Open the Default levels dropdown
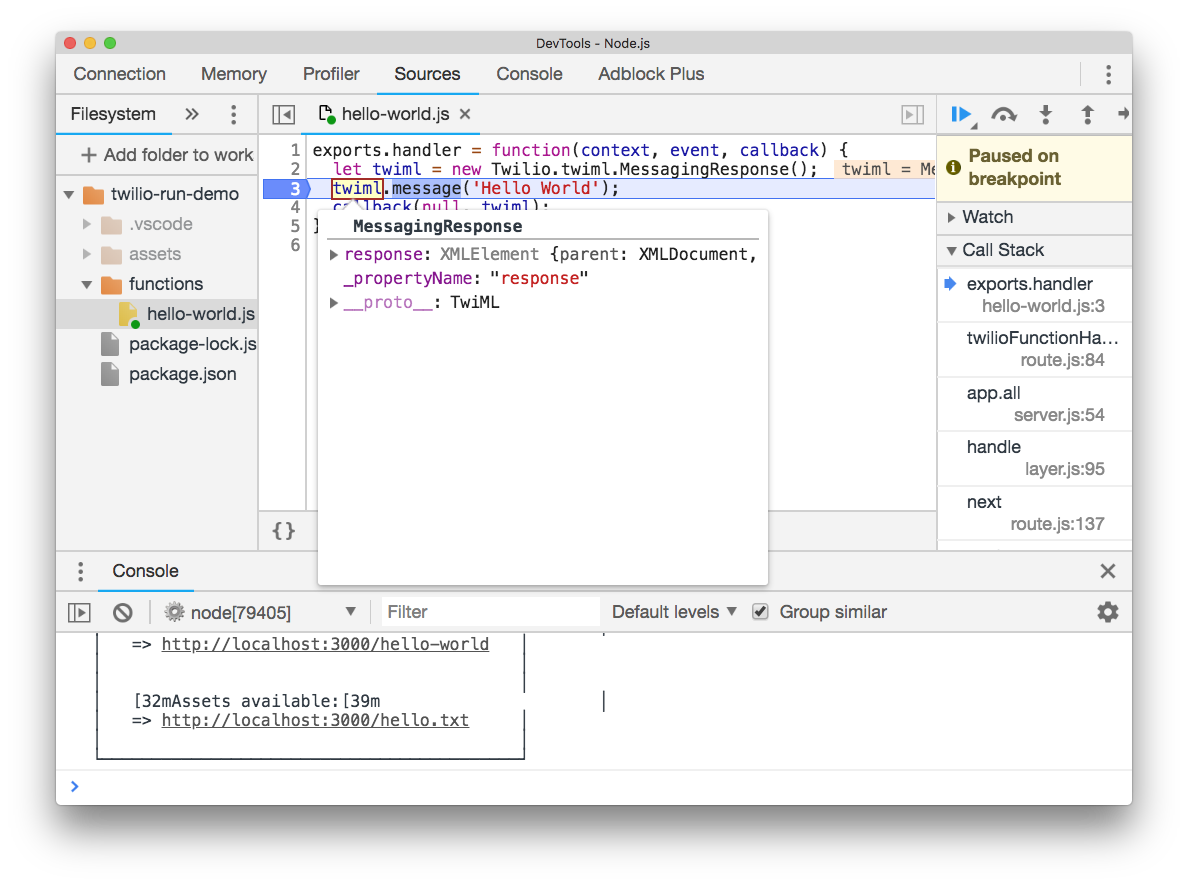This screenshot has width=1188, height=885. [674, 612]
